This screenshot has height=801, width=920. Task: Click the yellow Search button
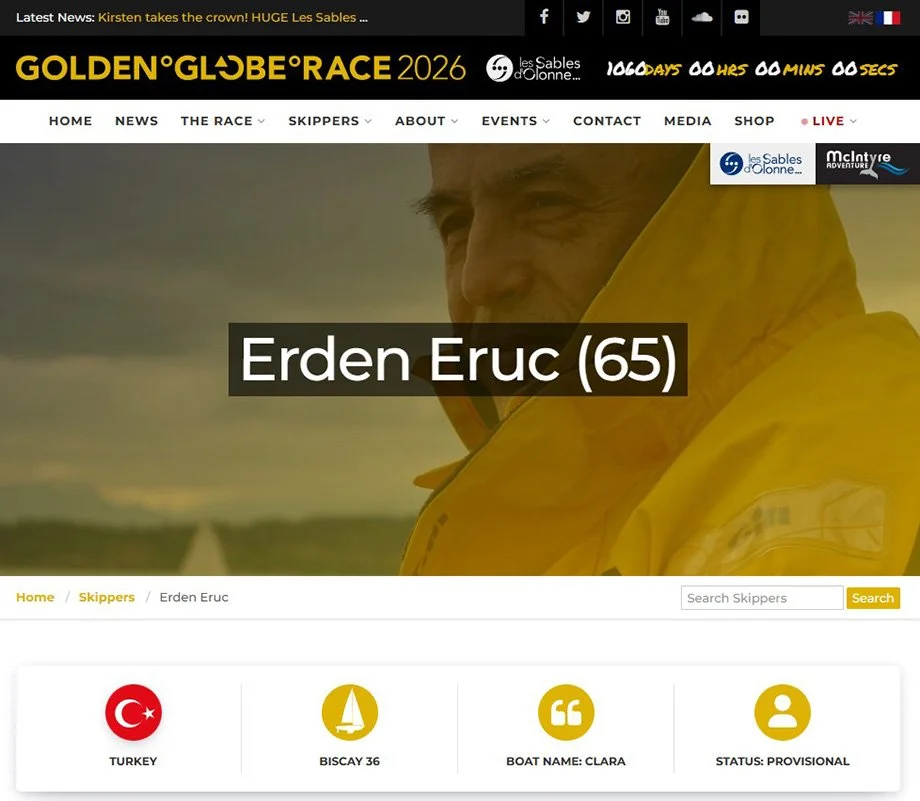pos(873,598)
